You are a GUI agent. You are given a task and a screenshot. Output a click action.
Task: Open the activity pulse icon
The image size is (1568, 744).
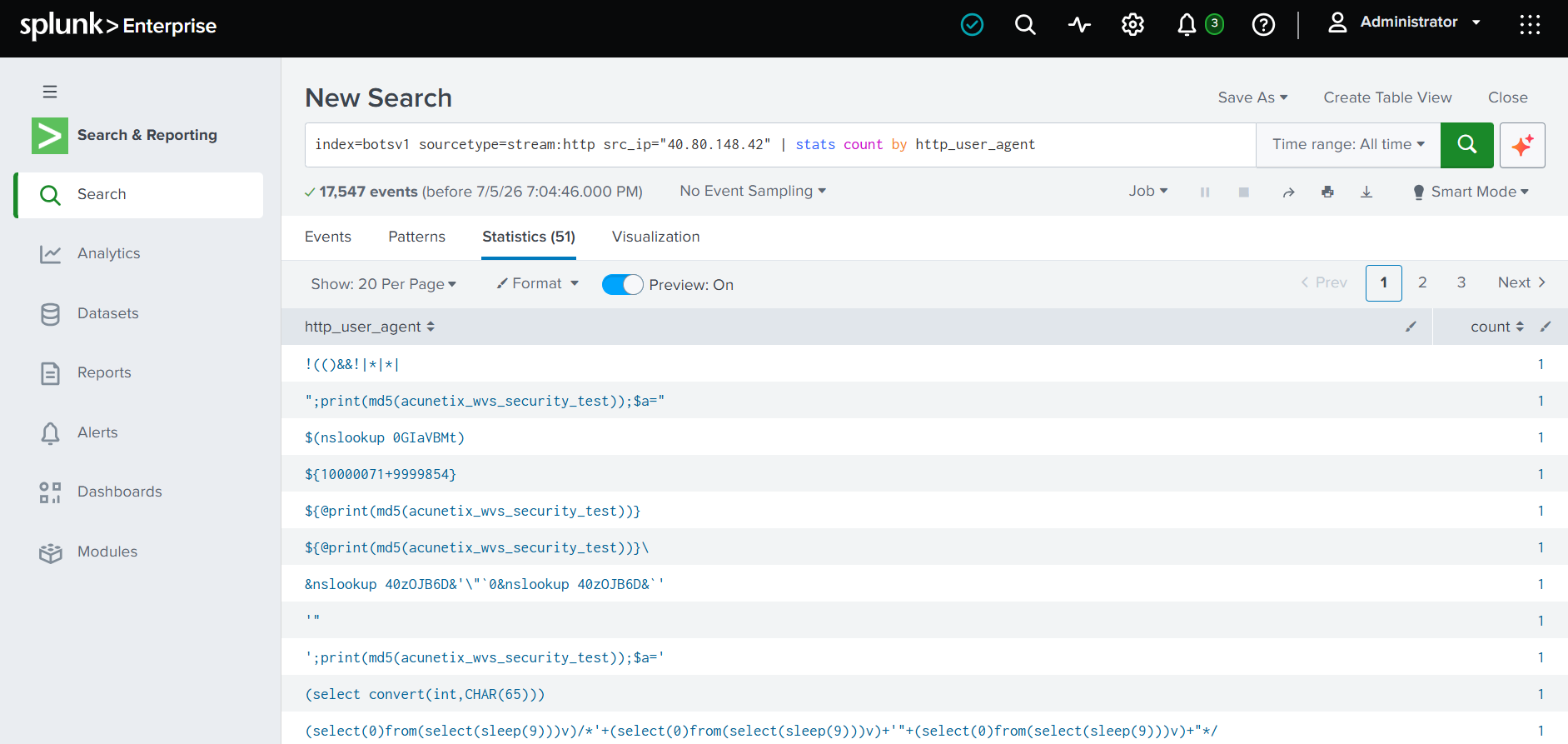(1079, 25)
